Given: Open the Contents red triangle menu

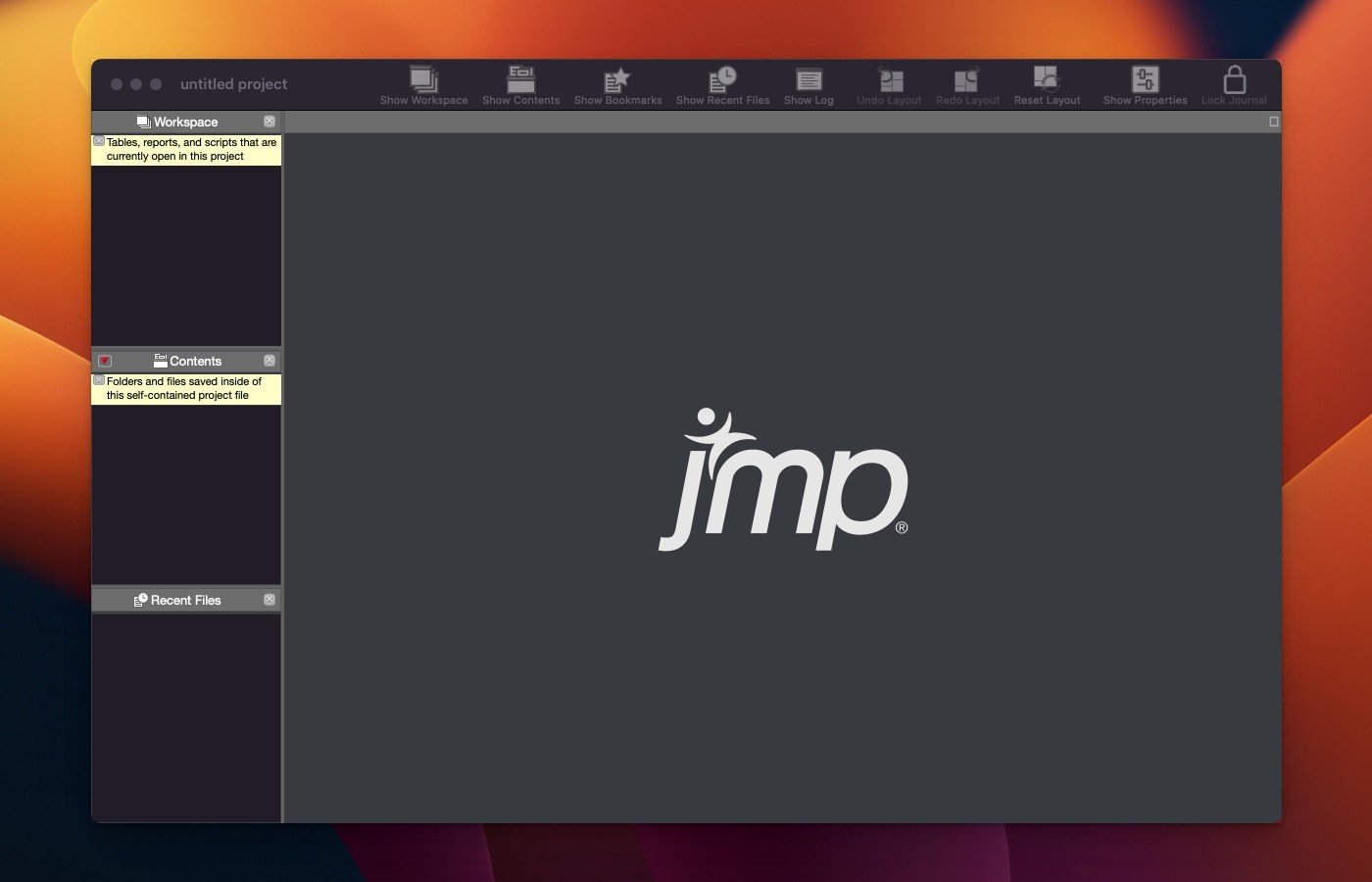Looking at the screenshot, I should click(105, 361).
